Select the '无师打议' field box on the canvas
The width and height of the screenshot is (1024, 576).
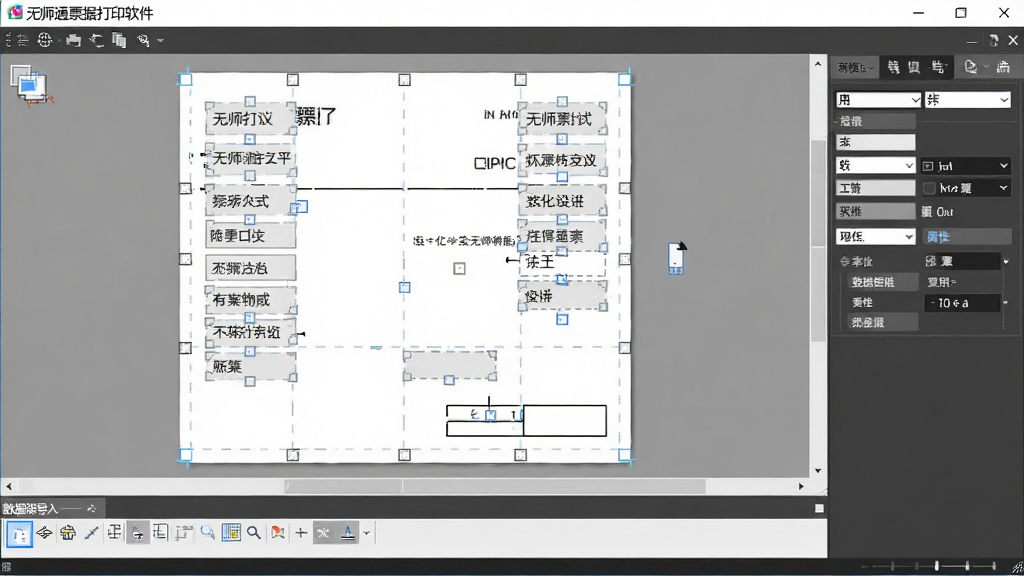250,119
